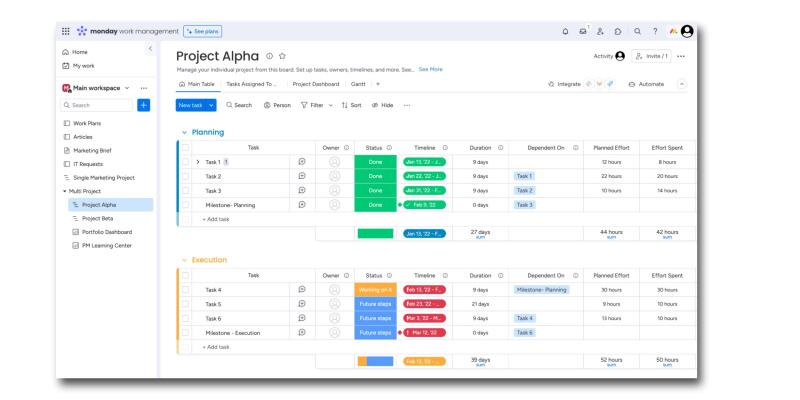This screenshot has height=400, width=800.
Task: Open the inbox icon in top bar
Action: click(x=583, y=32)
